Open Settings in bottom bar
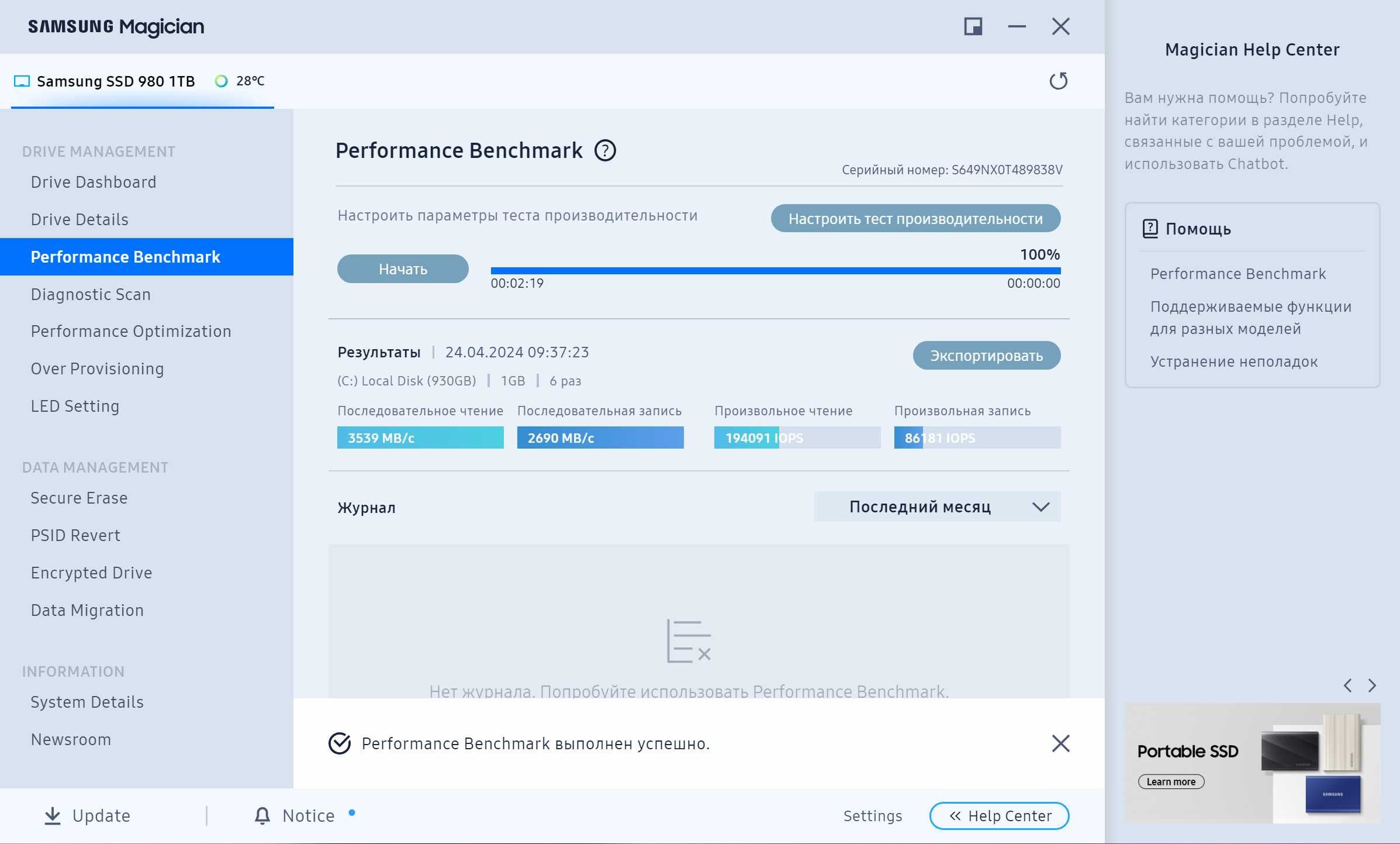Viewport: 1400px width, 844px height. [x=873, y=816]
